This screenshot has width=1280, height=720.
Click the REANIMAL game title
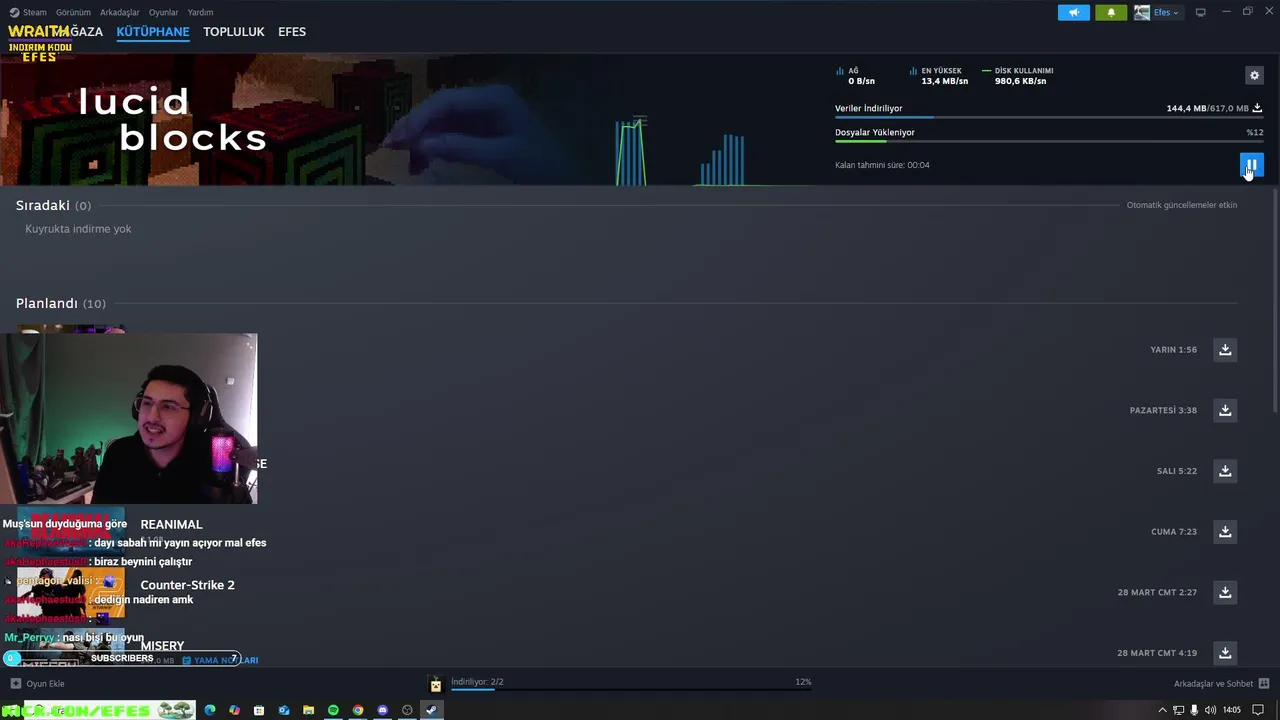pos(171,524)
